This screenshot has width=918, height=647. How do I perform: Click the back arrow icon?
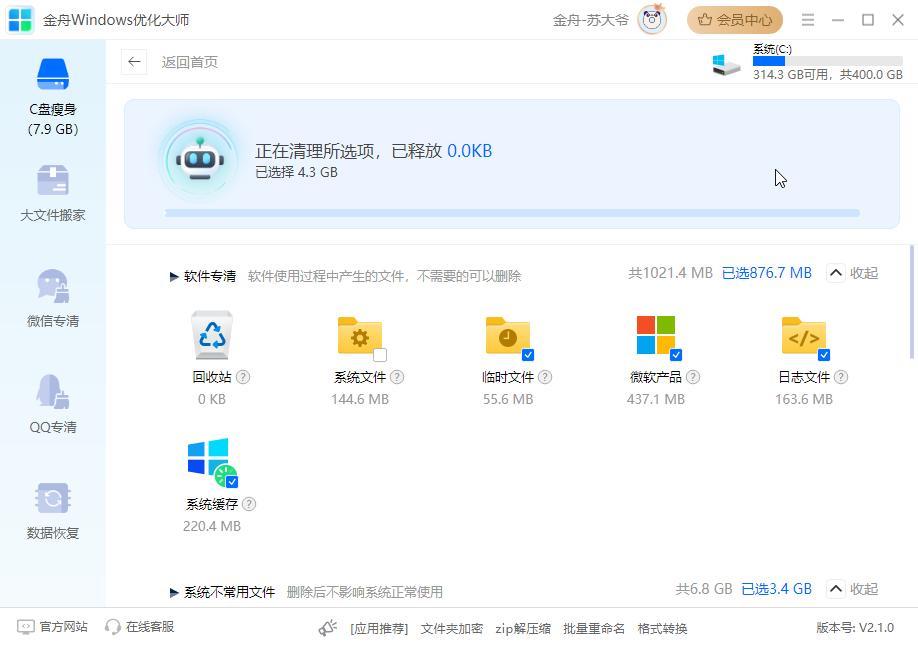(134, 62)
